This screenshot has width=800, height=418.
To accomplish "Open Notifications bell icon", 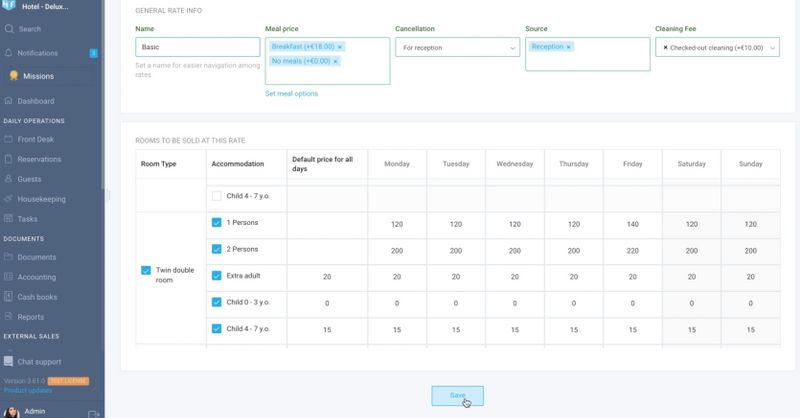I will coord(10,53).
